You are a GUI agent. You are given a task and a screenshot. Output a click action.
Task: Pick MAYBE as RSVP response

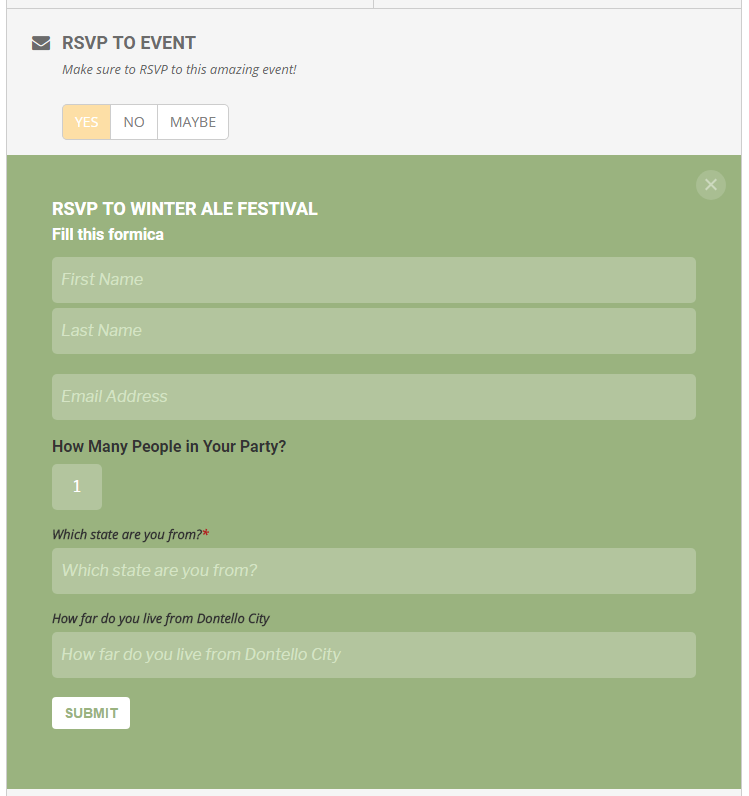[193, 122]
